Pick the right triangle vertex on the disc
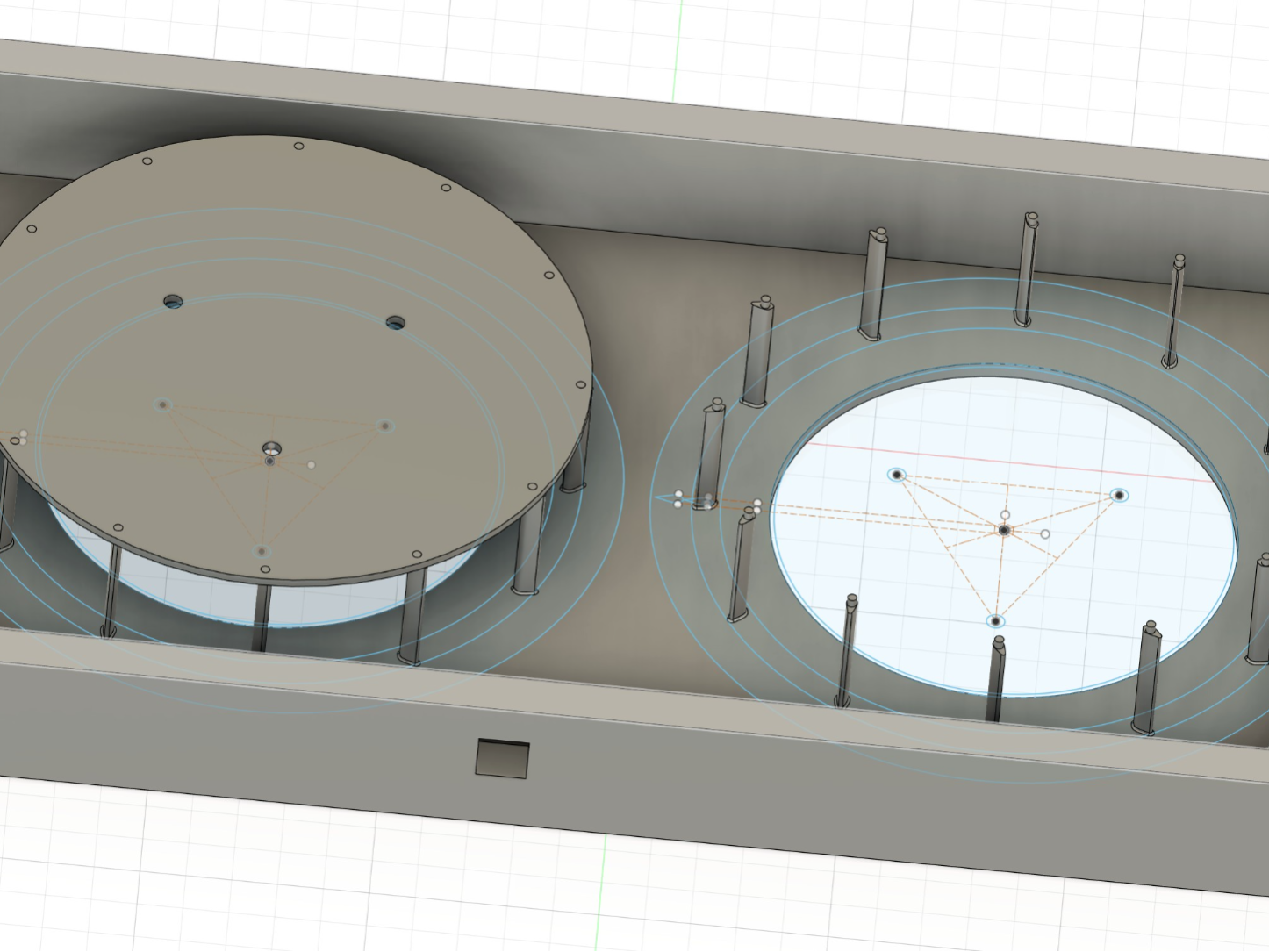Viewport: 1269px width, 952px height. click(384, 426)
